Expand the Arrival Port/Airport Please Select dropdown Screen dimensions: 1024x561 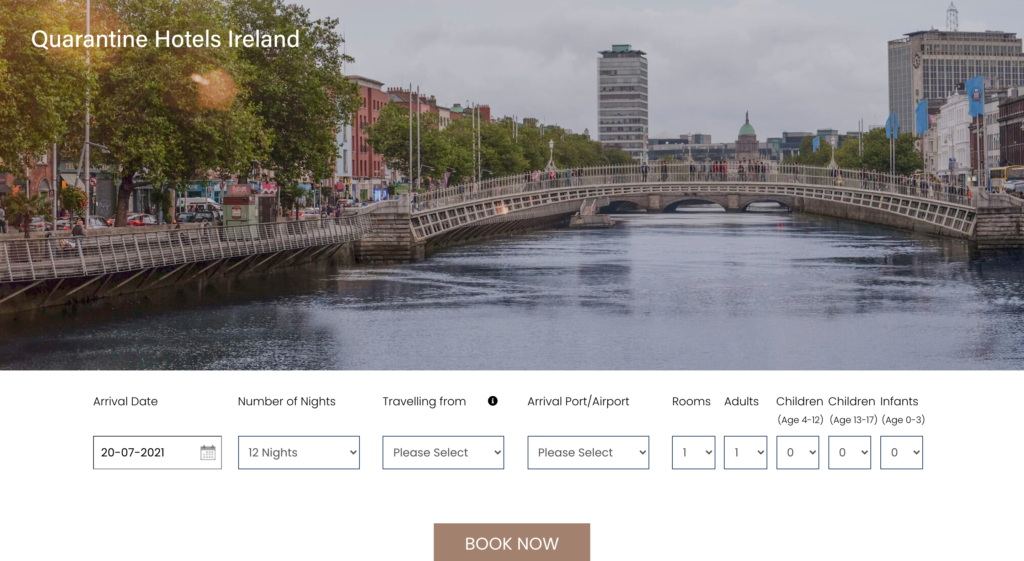point(588,453)
